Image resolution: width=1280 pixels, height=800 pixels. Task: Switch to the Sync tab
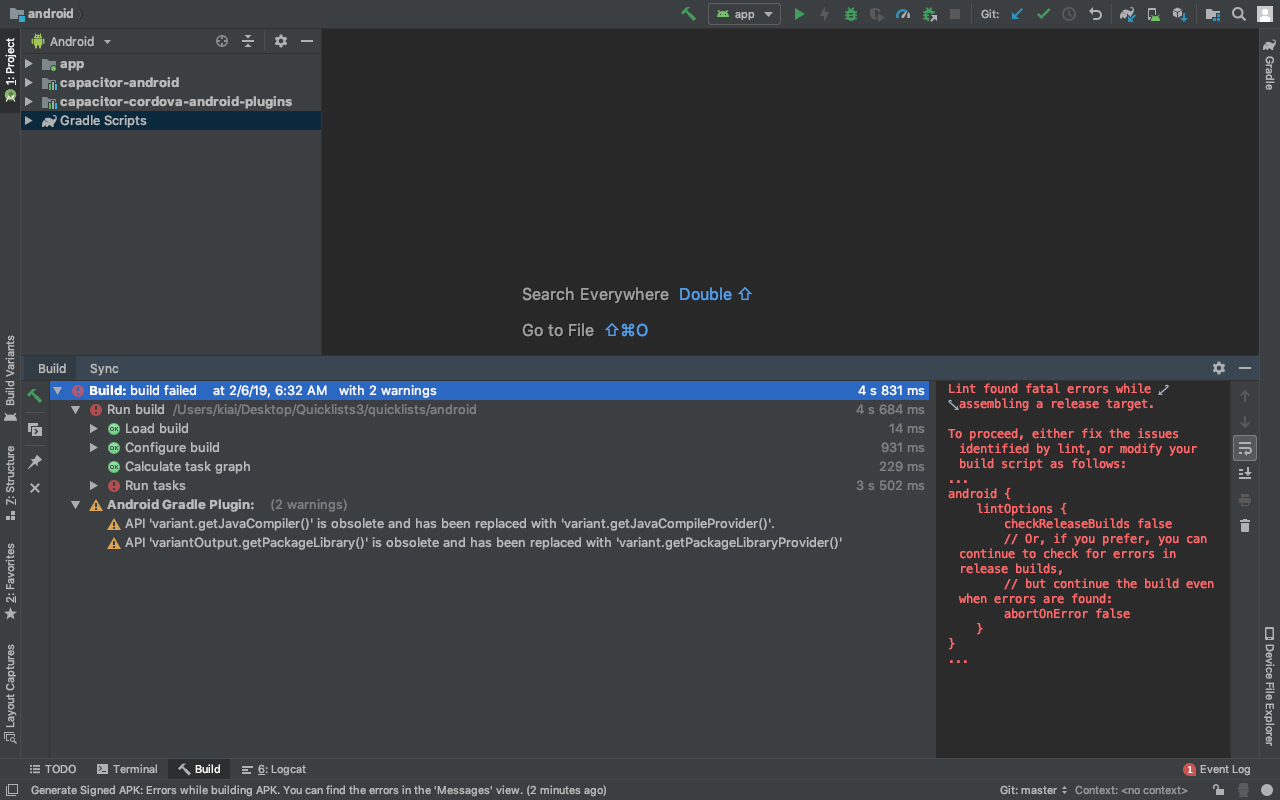[x=103, y=368]
